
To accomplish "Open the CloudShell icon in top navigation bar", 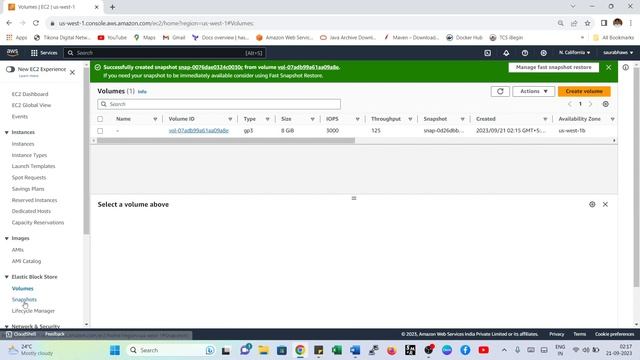I will (x=487, y=53).
